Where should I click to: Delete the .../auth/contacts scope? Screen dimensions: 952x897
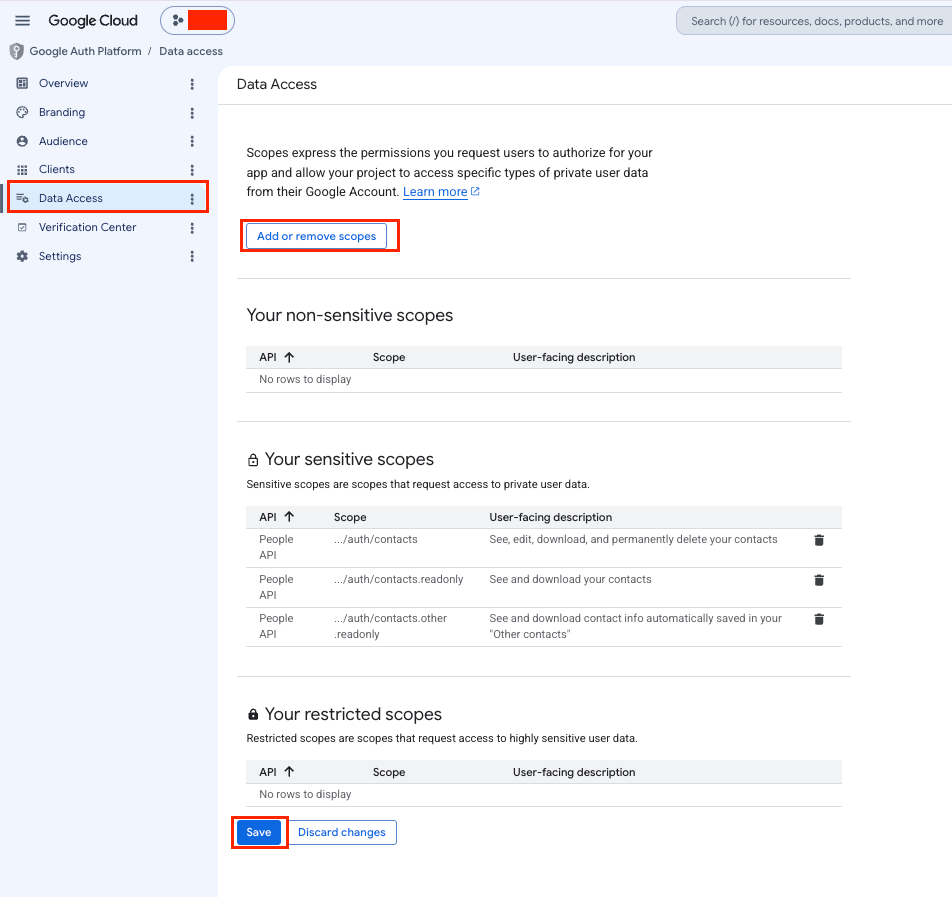pos(819,540)
